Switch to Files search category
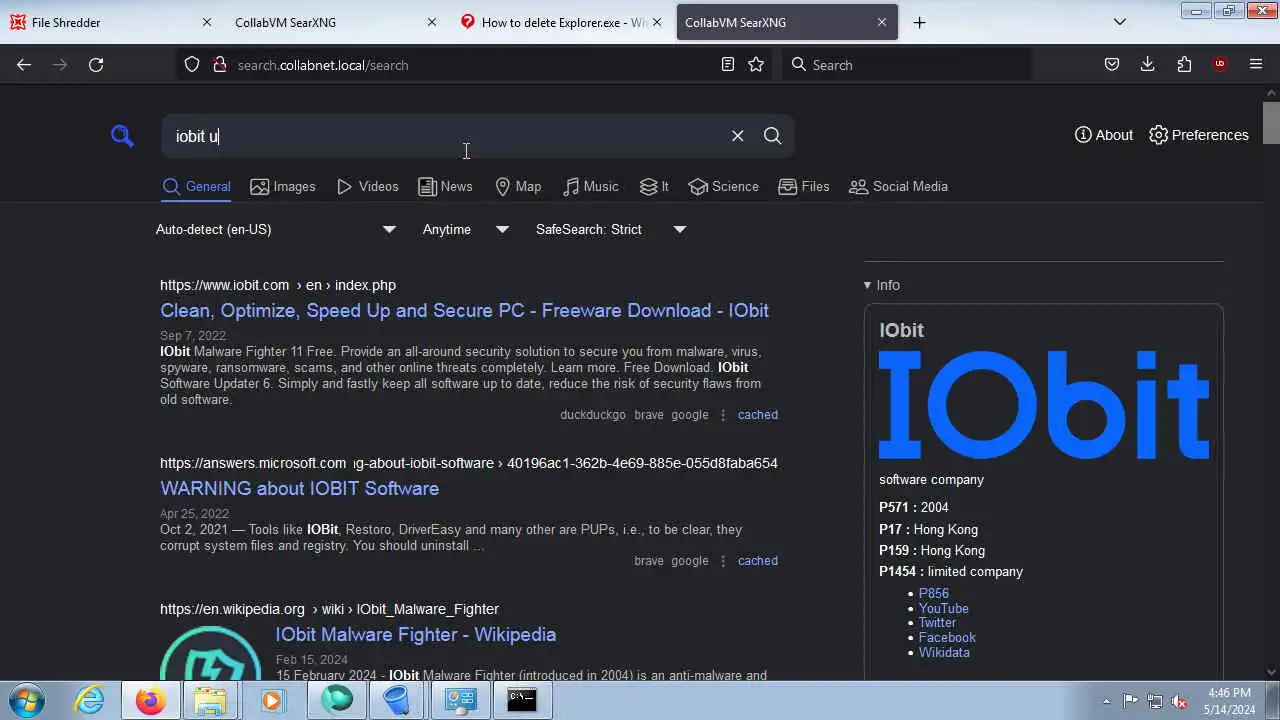 [x=803, y=186]
